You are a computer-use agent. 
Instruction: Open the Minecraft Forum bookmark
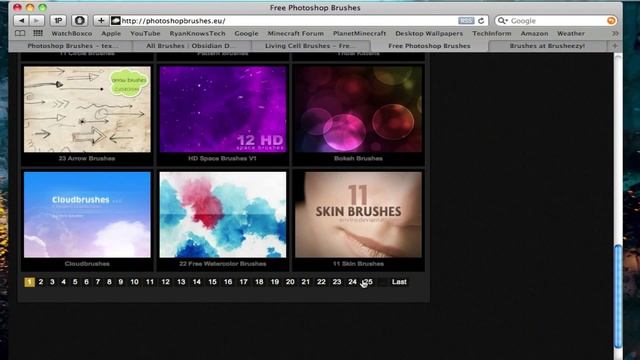tap(296, 33)
